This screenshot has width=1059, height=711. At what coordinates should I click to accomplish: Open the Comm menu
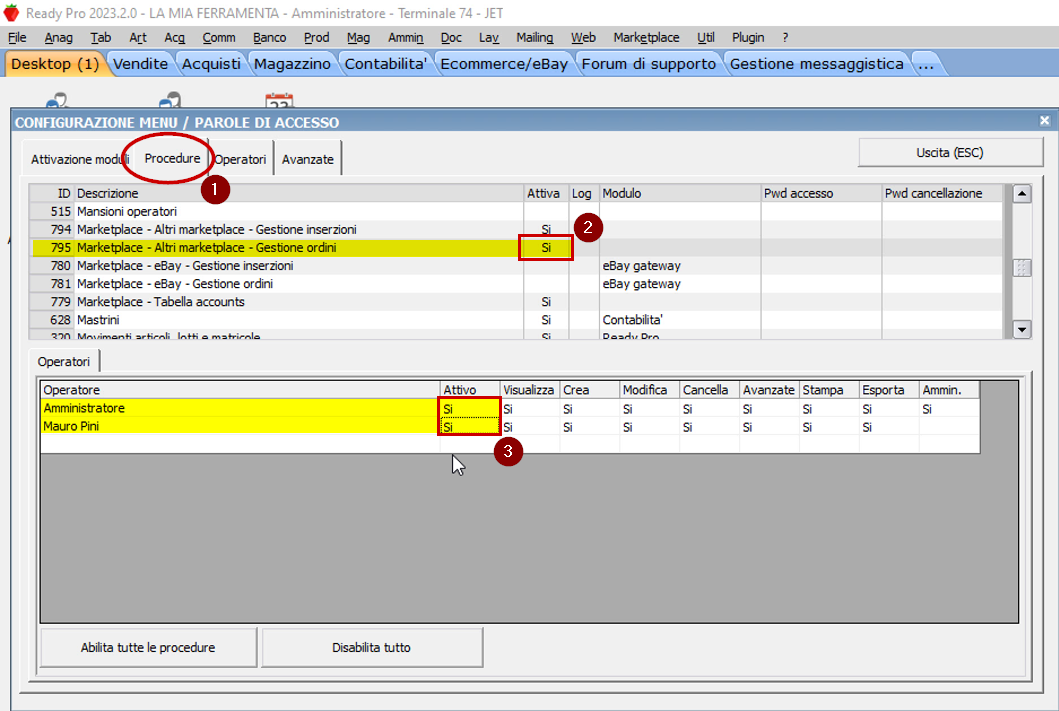pos(219,38)
